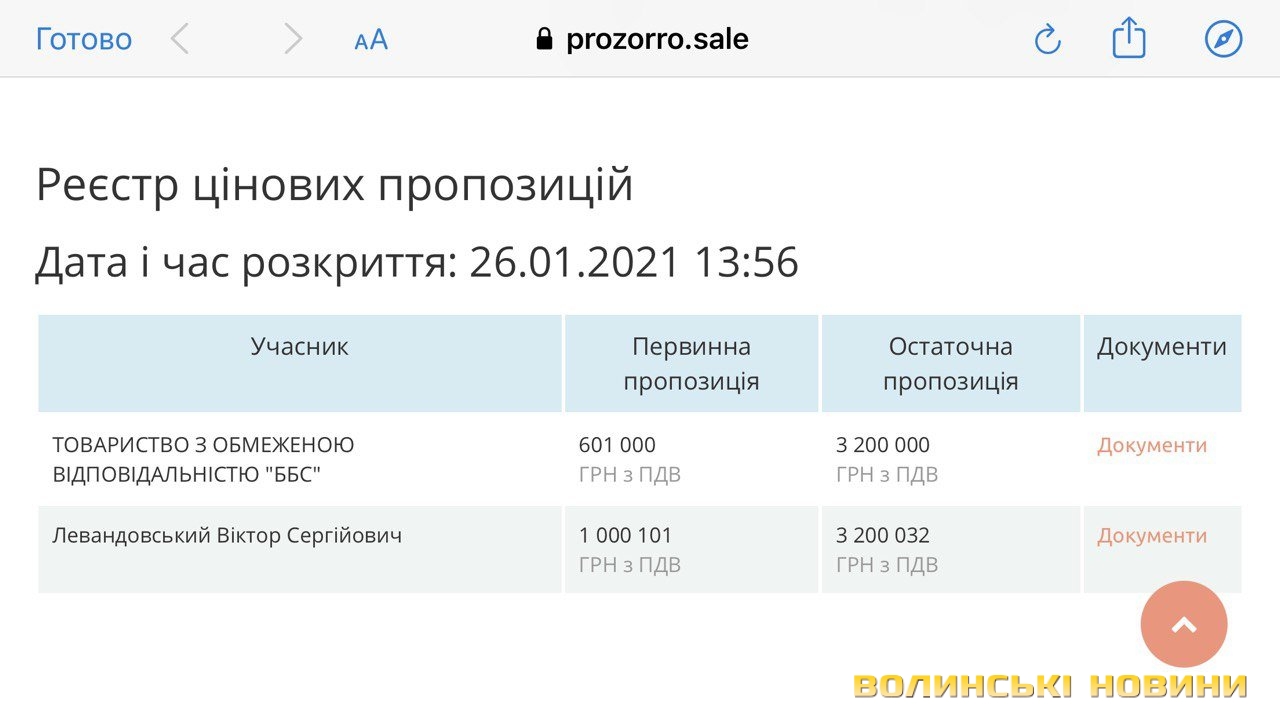
Task: Select participant ТОВАРИСТВО З ОБМЕЖЕНОЮ ВІДПОВІДАЛЬНІСТЮ "ББС"
Action: pos(204,459)
